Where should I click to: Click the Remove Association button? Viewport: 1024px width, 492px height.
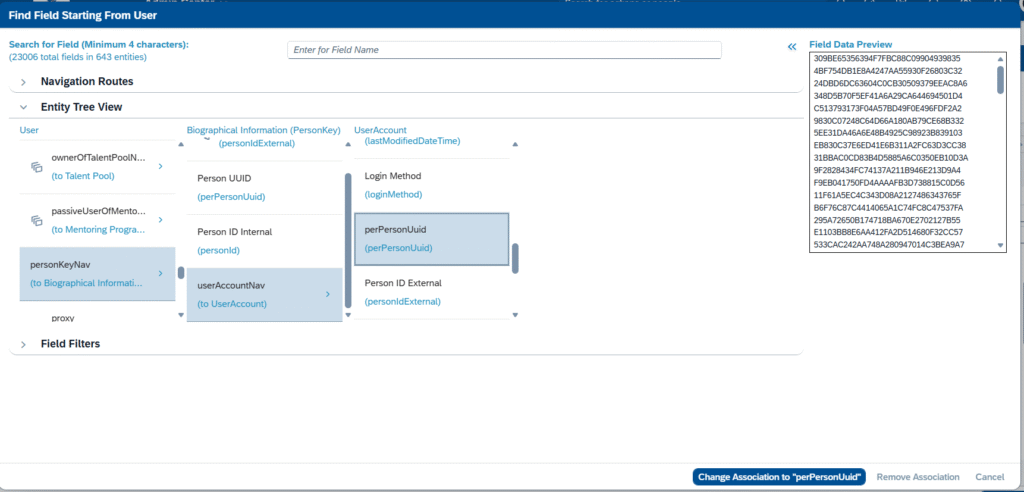(x=917, y=477)
